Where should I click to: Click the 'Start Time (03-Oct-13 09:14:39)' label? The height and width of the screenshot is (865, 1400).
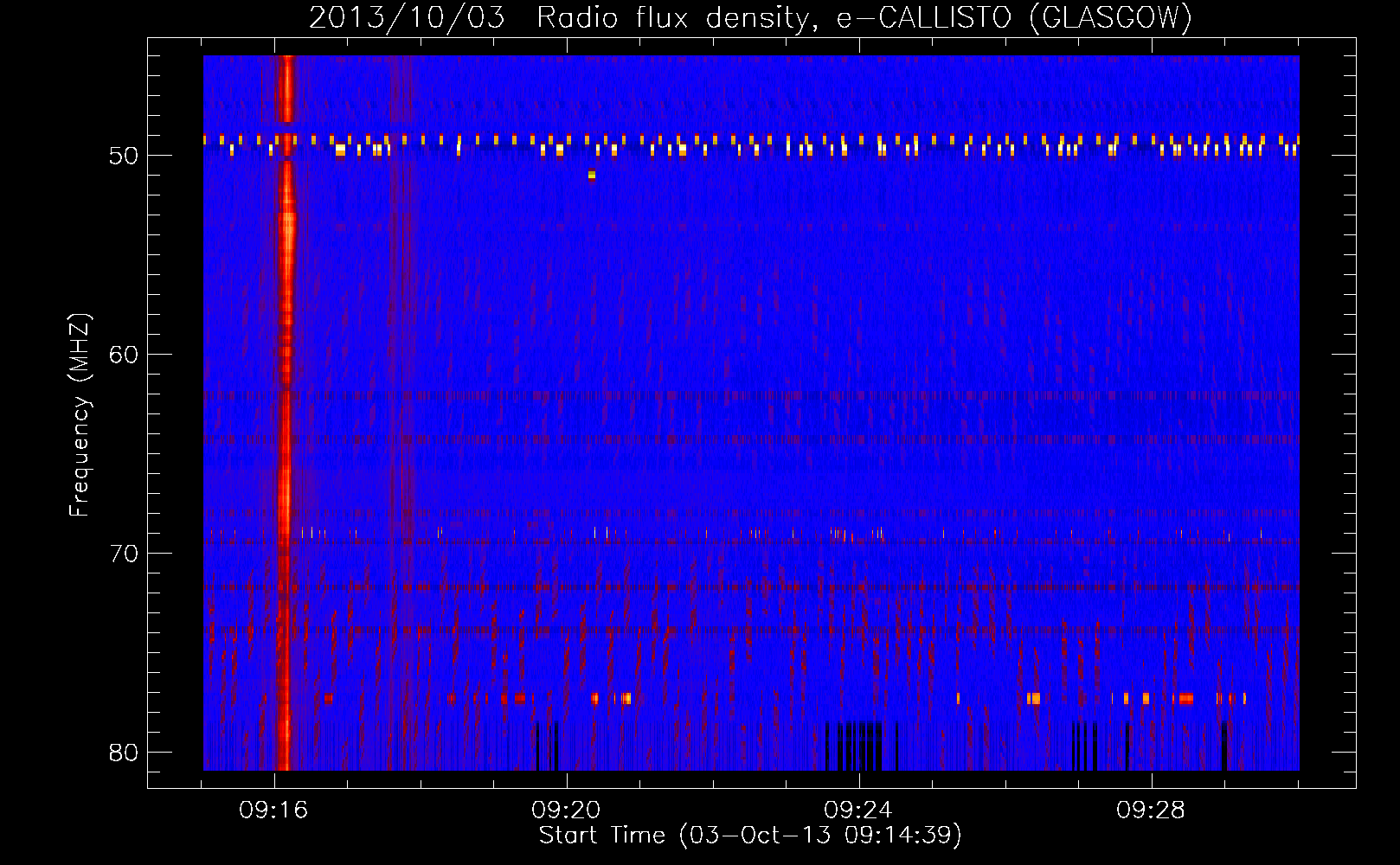[x=750, y=836]
